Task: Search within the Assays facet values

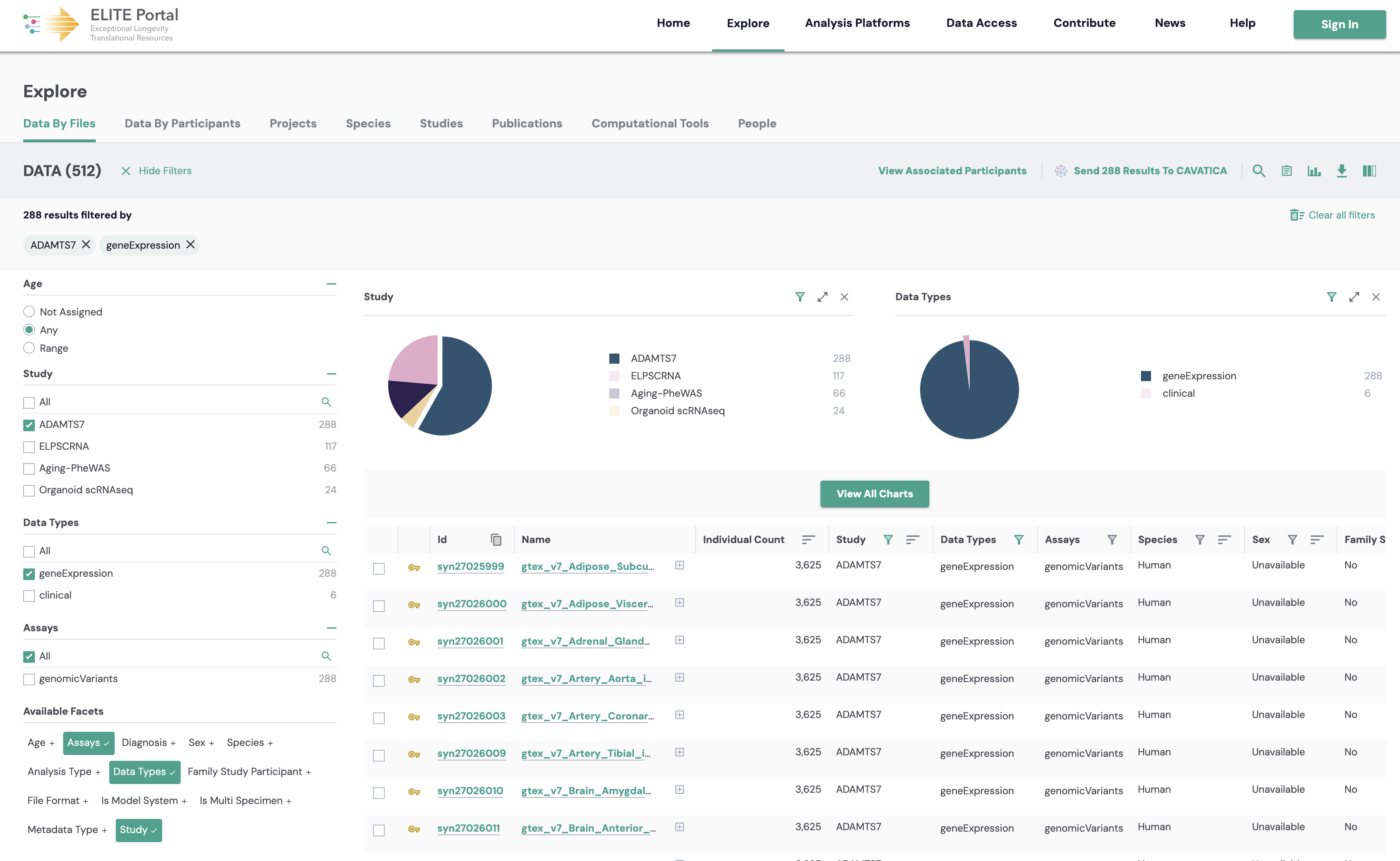Action: 326,656
